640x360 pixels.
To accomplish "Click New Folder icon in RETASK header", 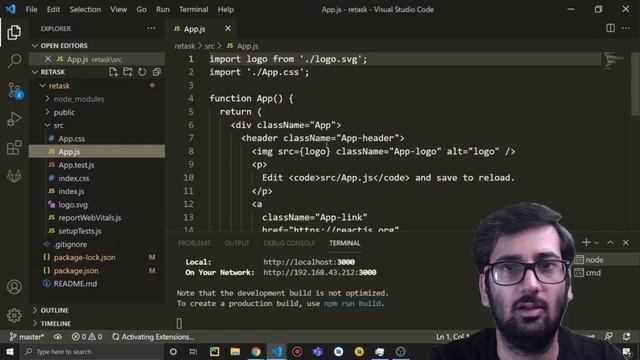I will 127,72.
